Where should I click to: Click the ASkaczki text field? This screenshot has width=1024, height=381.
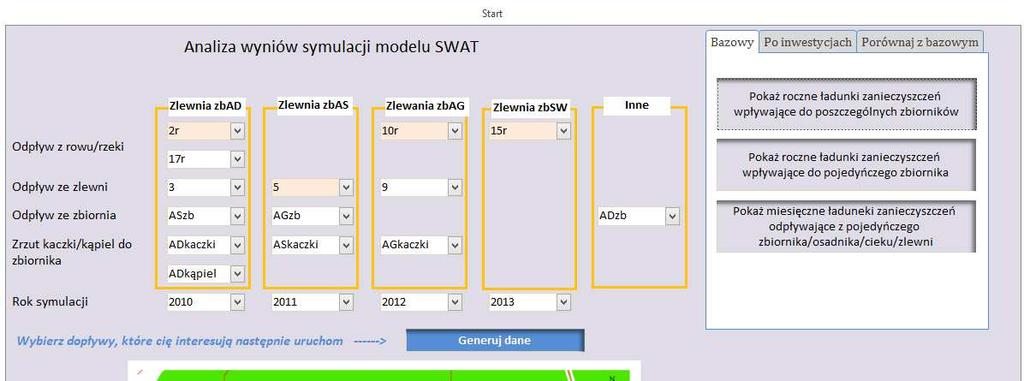pos(306,245)
